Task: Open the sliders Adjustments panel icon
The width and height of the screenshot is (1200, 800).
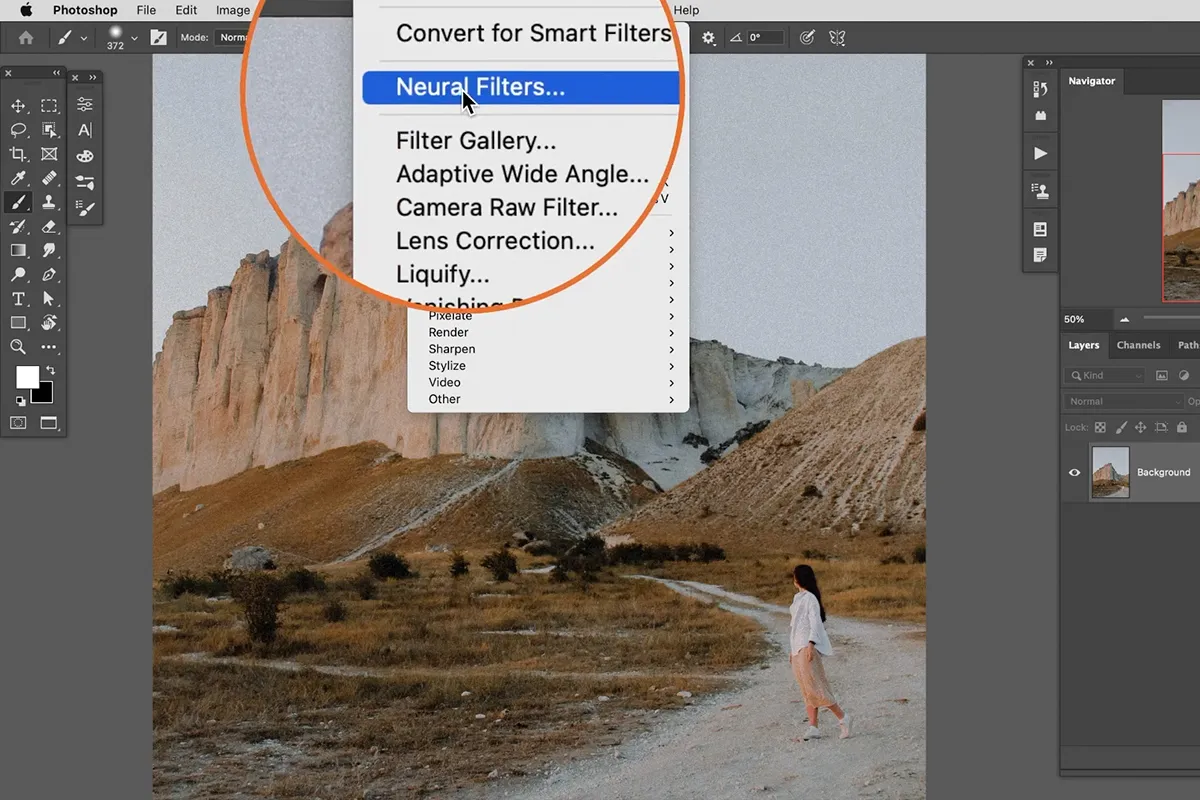Action: pos(85,105)
